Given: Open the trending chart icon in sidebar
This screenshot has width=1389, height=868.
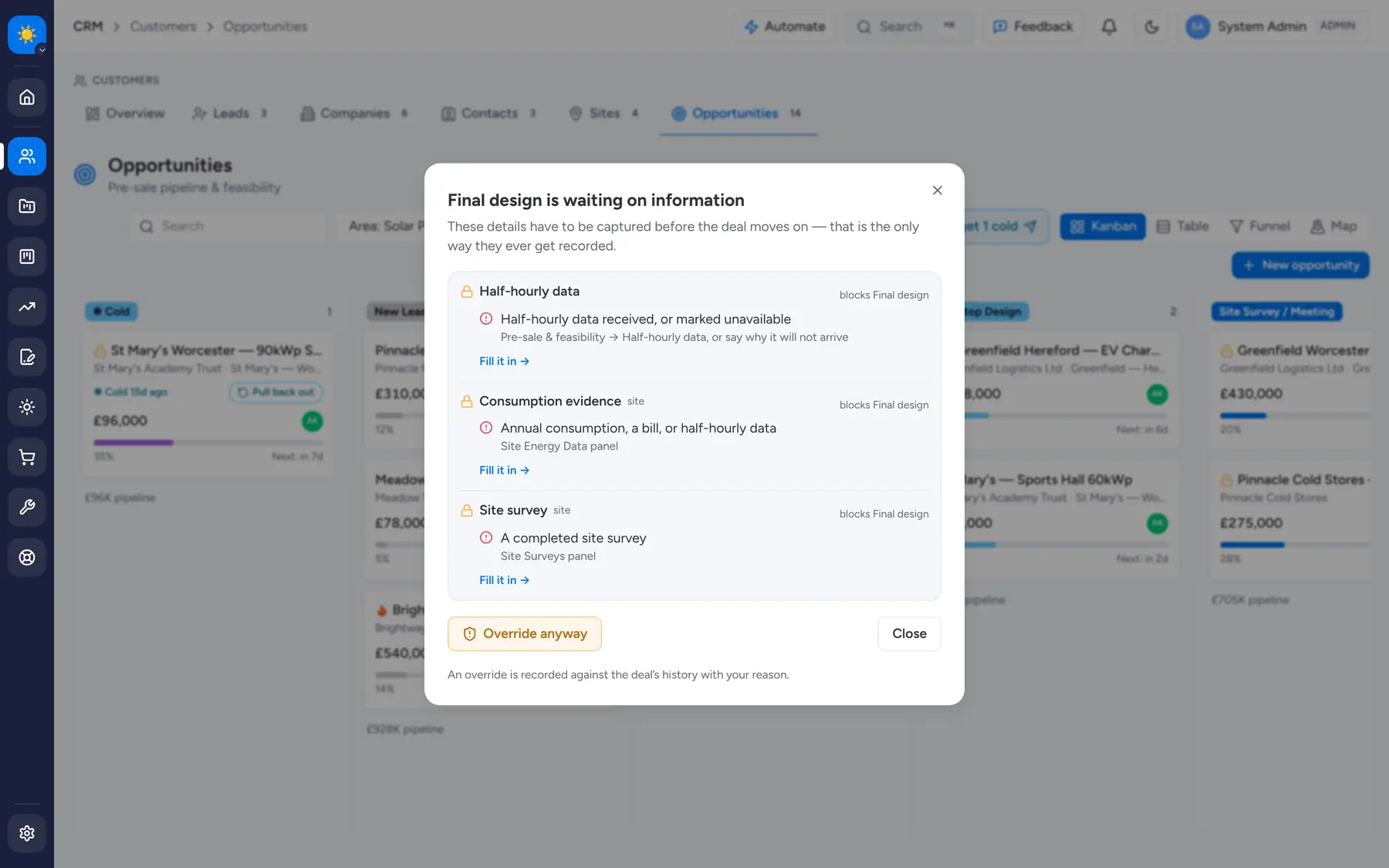Looking at the screenshot, I should click(27, 306).
